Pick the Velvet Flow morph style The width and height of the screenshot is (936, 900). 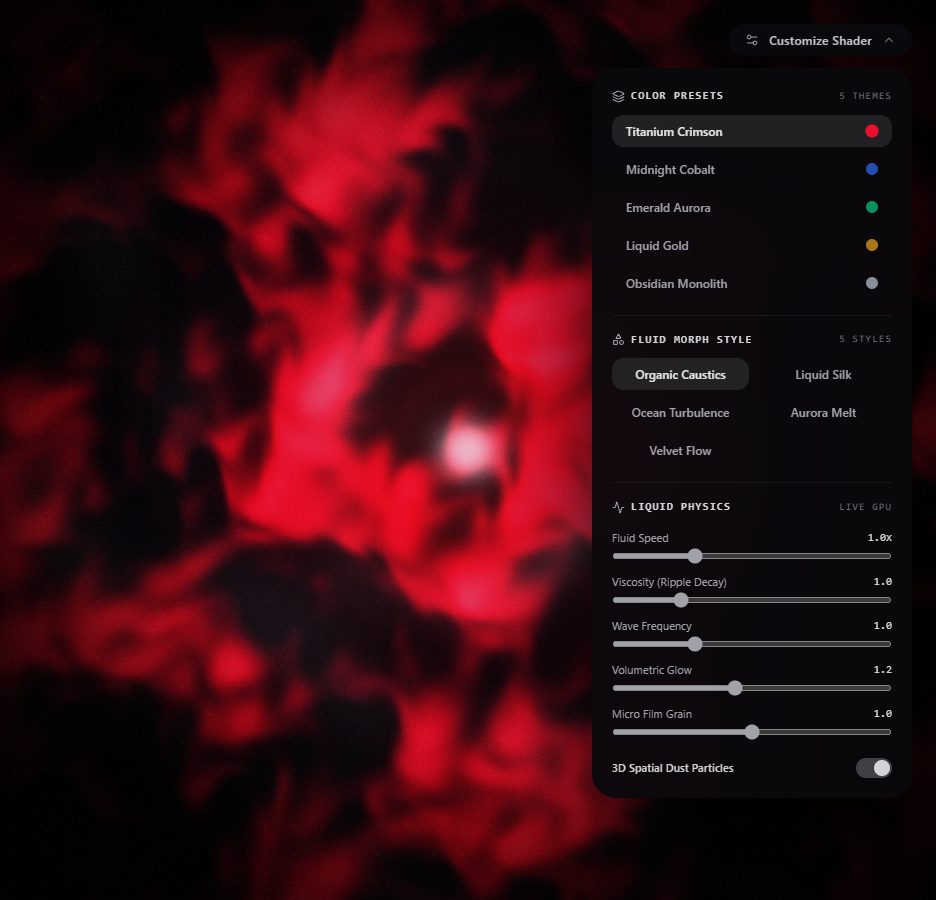pos(681,451)
